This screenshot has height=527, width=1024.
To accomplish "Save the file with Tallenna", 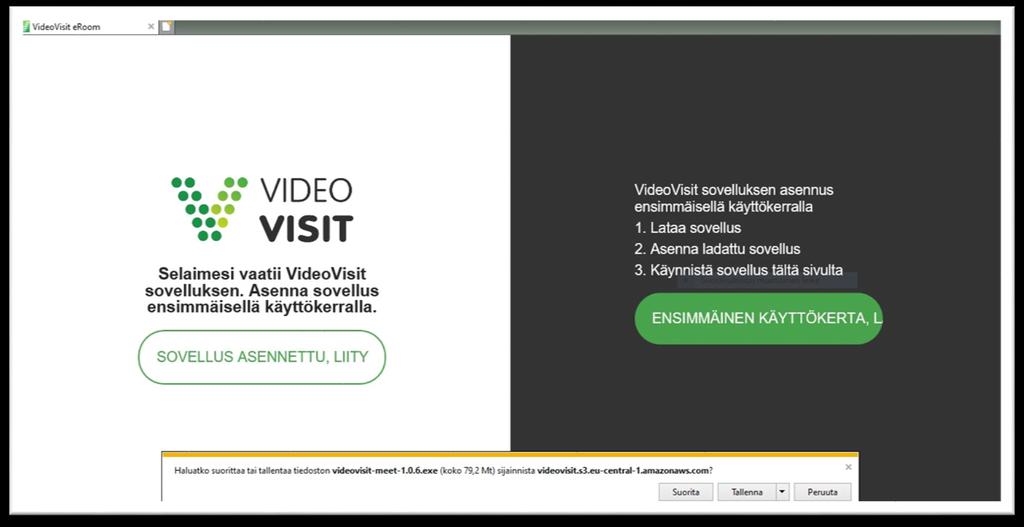I will [746, 492].
